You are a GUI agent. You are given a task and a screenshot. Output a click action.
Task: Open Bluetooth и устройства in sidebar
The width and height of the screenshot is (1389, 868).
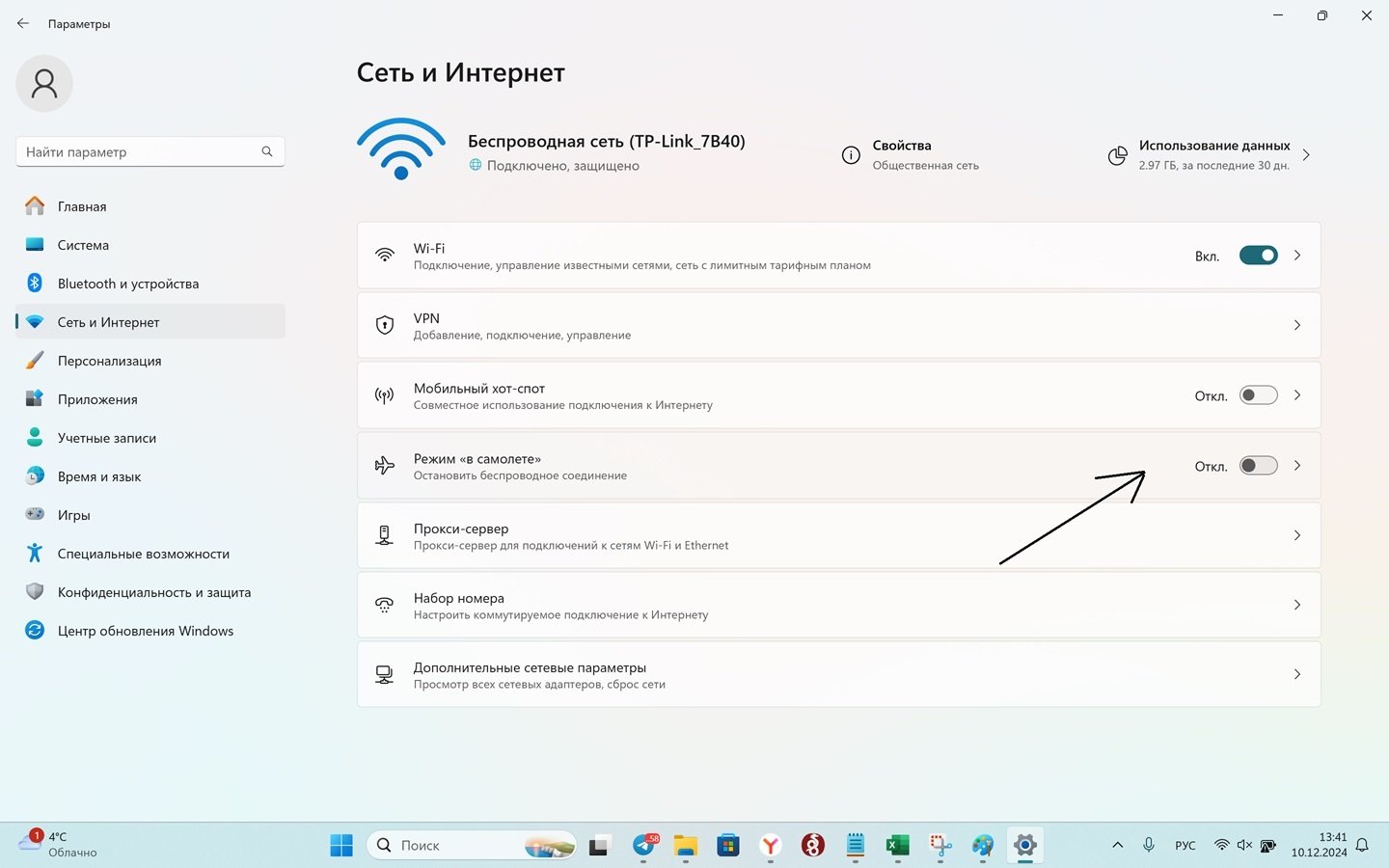click(150, 283)
